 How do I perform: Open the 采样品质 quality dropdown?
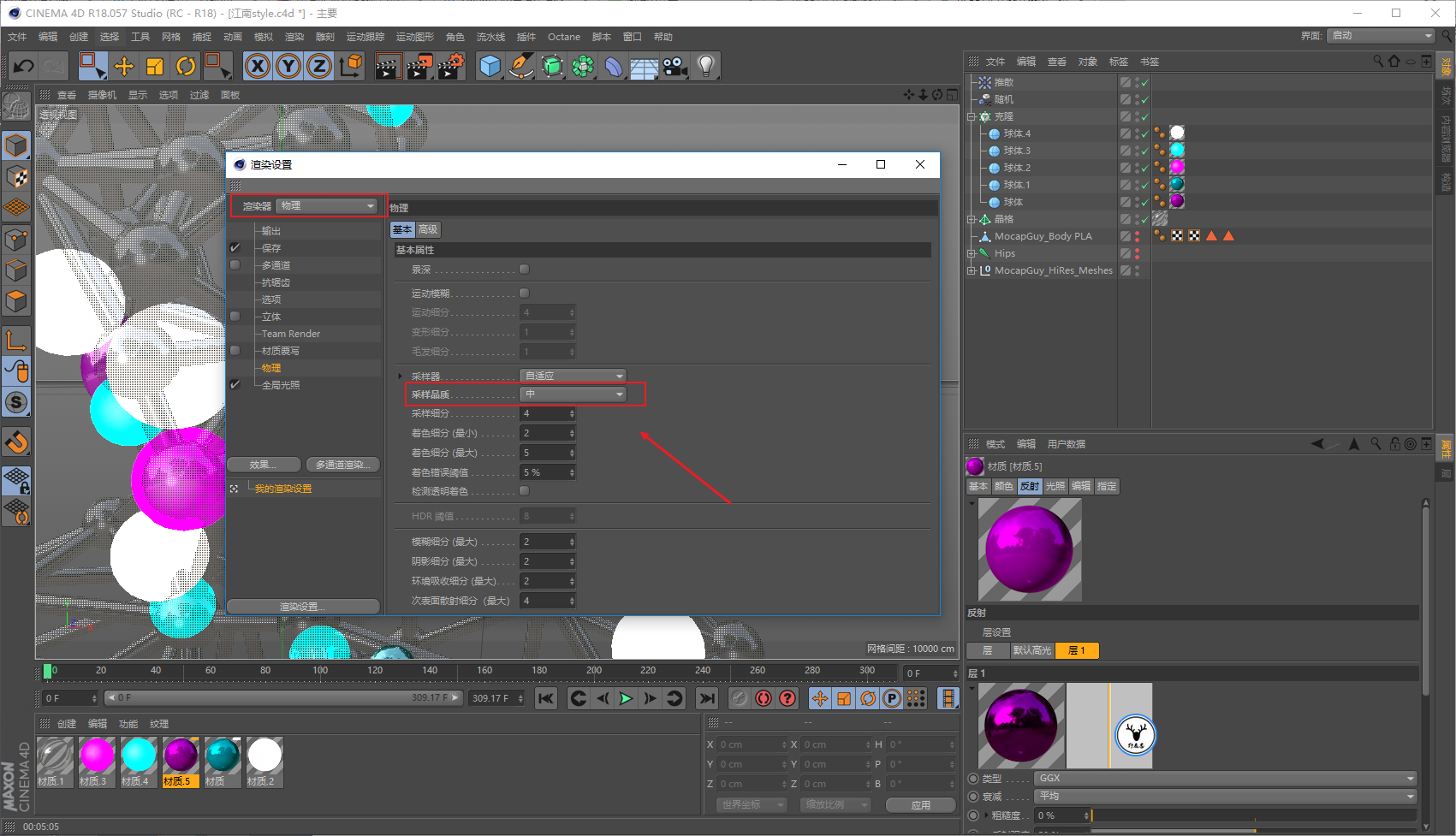point(573,394)
